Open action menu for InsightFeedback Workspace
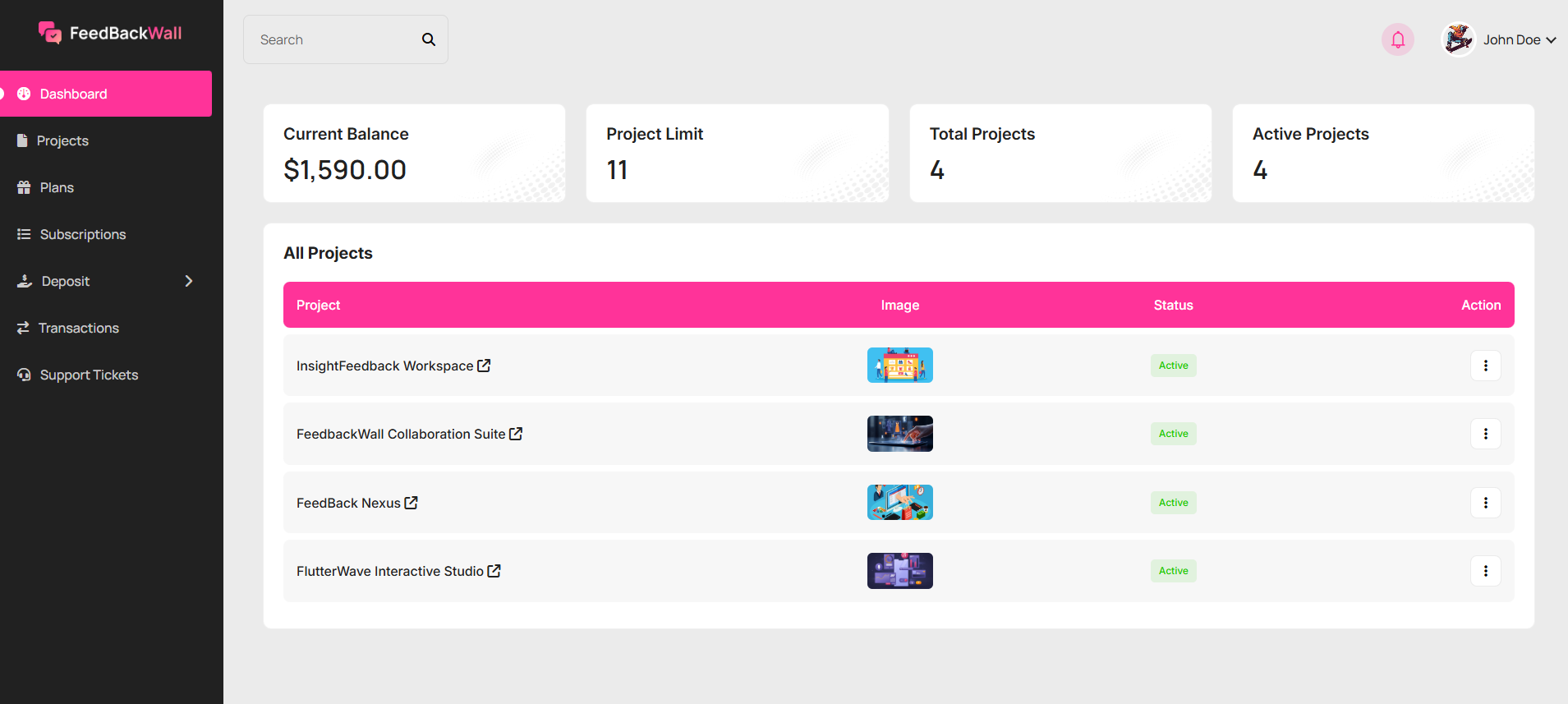The width and height of the screenshot is (1568, 704). point(1485,366)
